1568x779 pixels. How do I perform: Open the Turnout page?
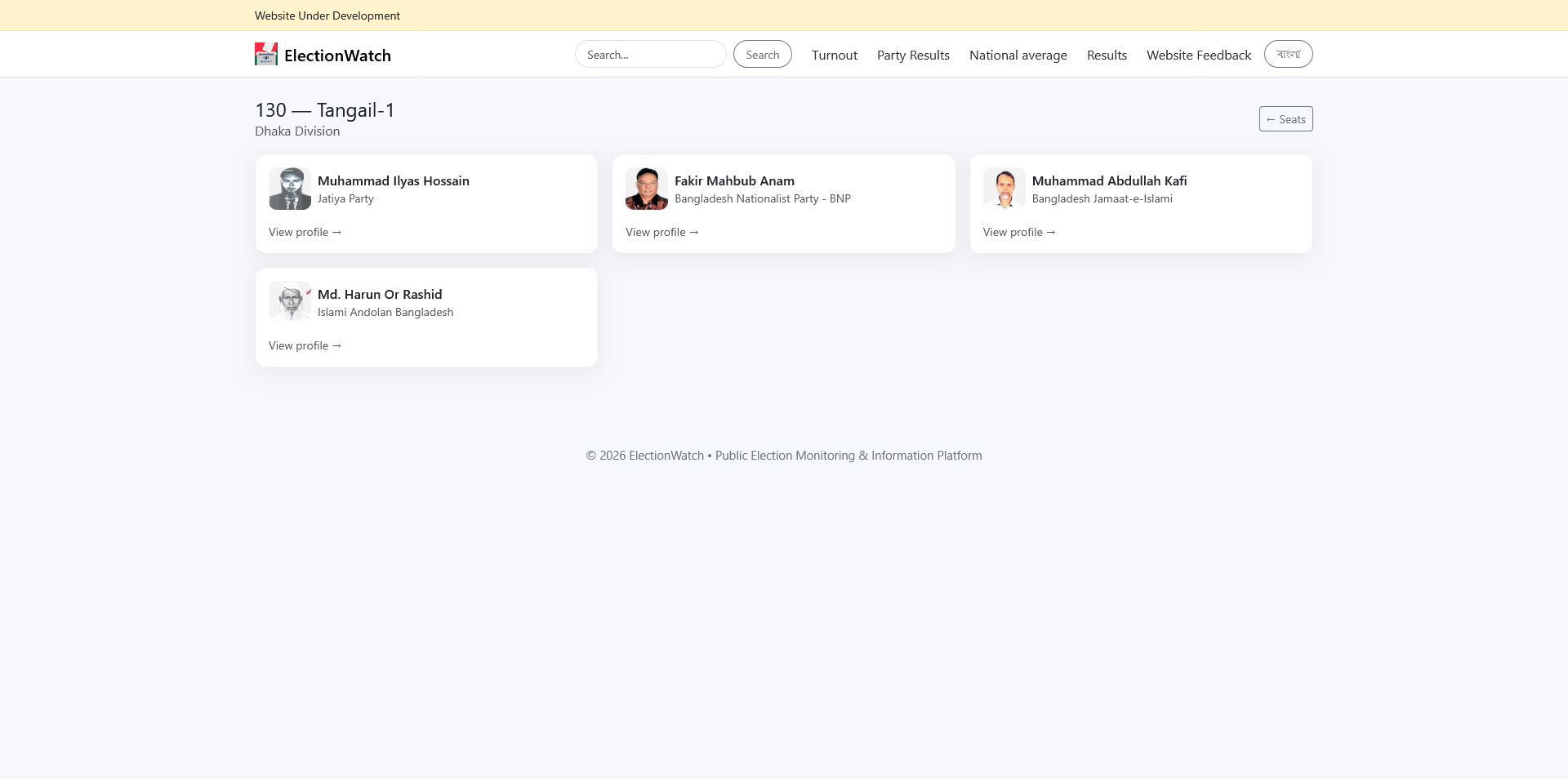834,56
